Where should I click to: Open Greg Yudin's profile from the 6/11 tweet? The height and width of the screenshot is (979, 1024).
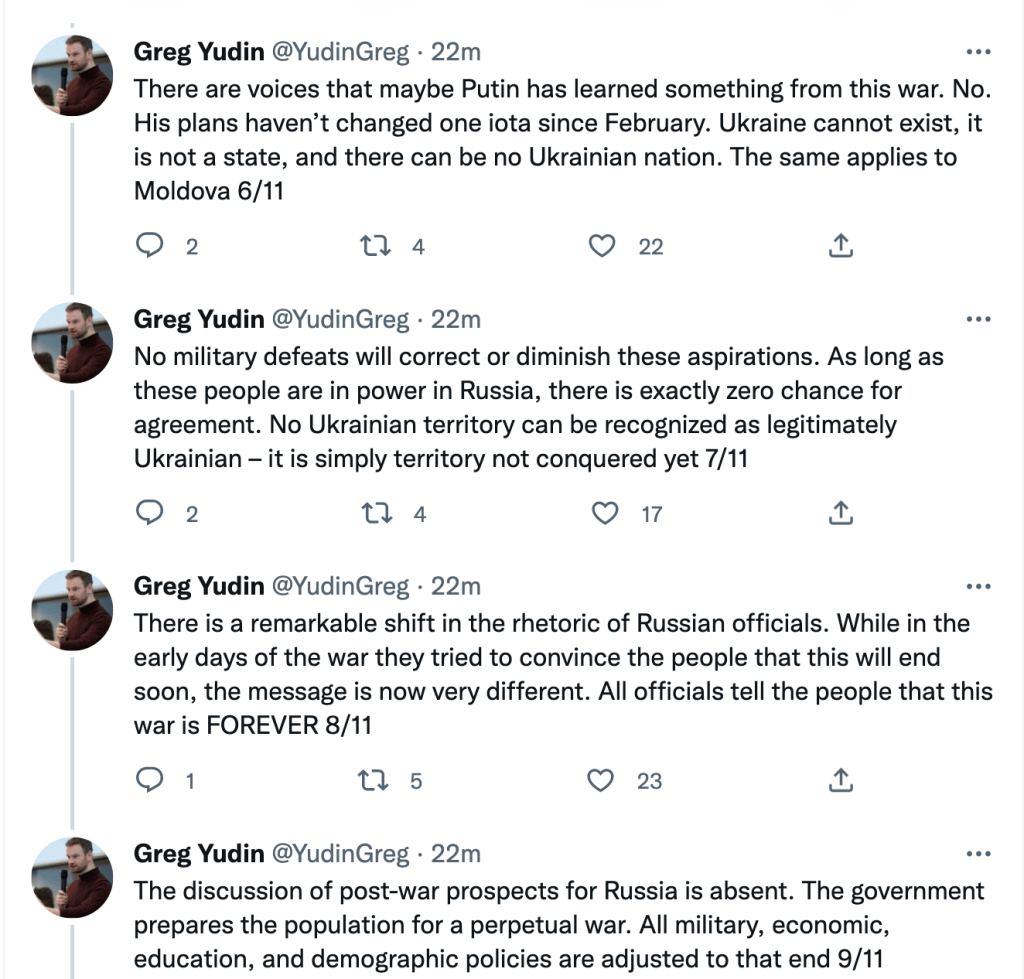[x=199, y=52]
